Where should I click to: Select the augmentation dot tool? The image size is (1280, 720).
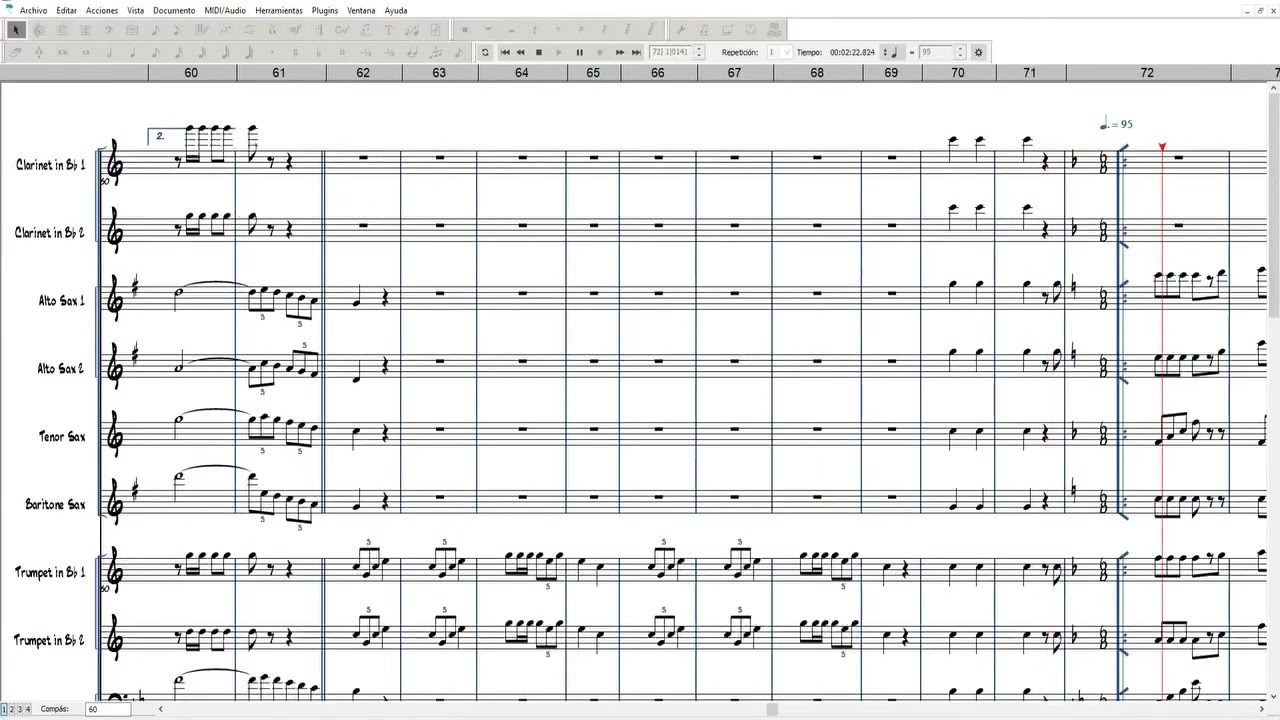point(272,52)
